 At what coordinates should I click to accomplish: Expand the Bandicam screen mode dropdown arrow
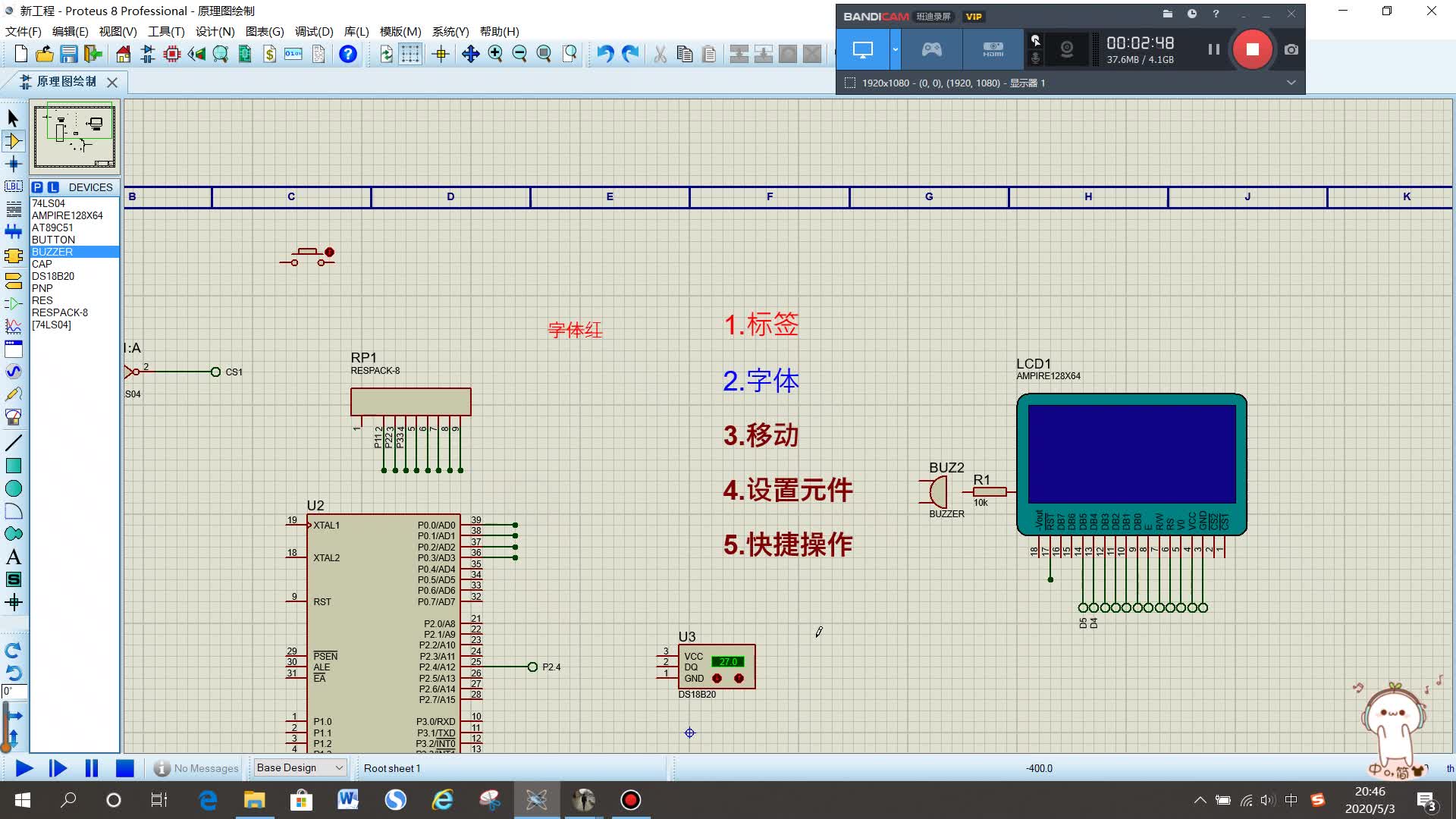click(x=895, y=49)
